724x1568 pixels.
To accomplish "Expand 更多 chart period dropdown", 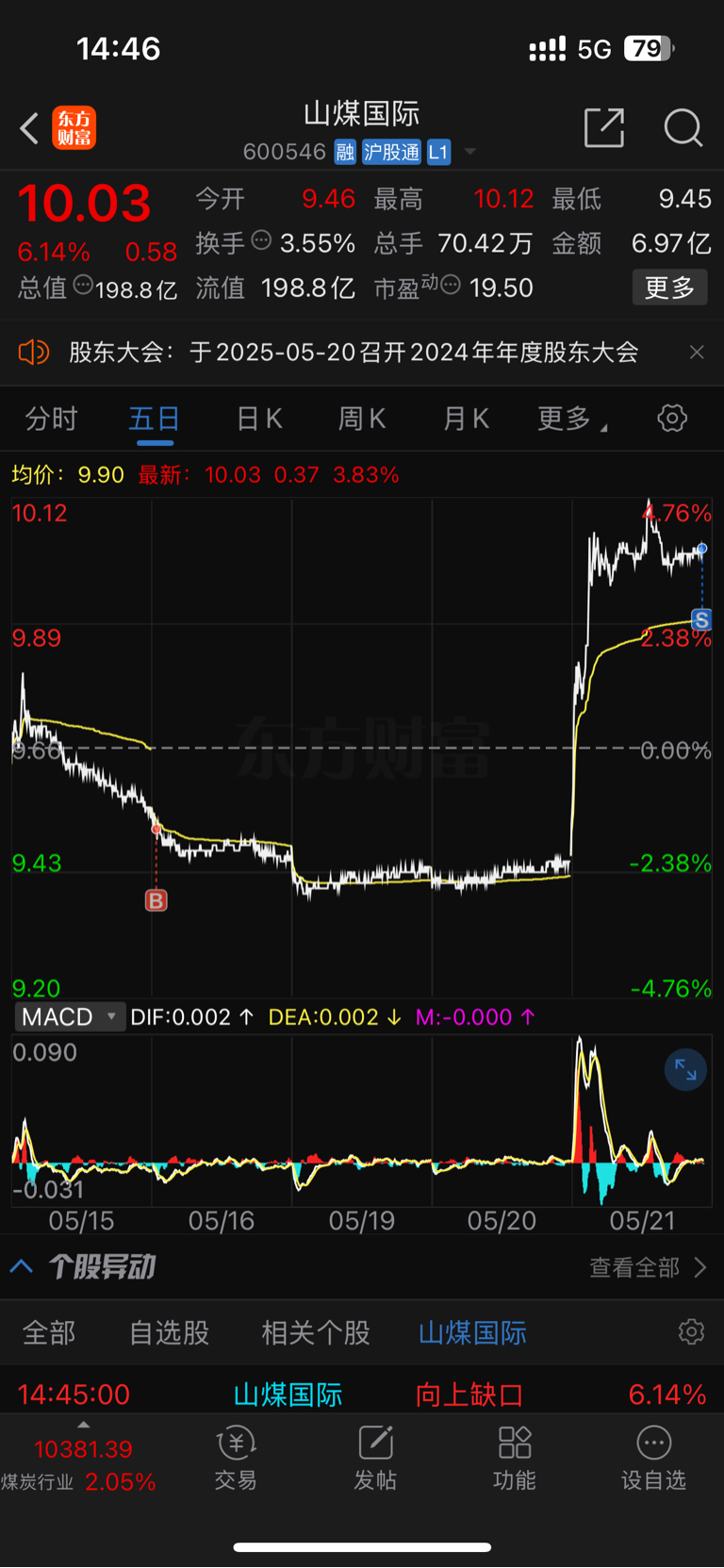I will 571,419.
